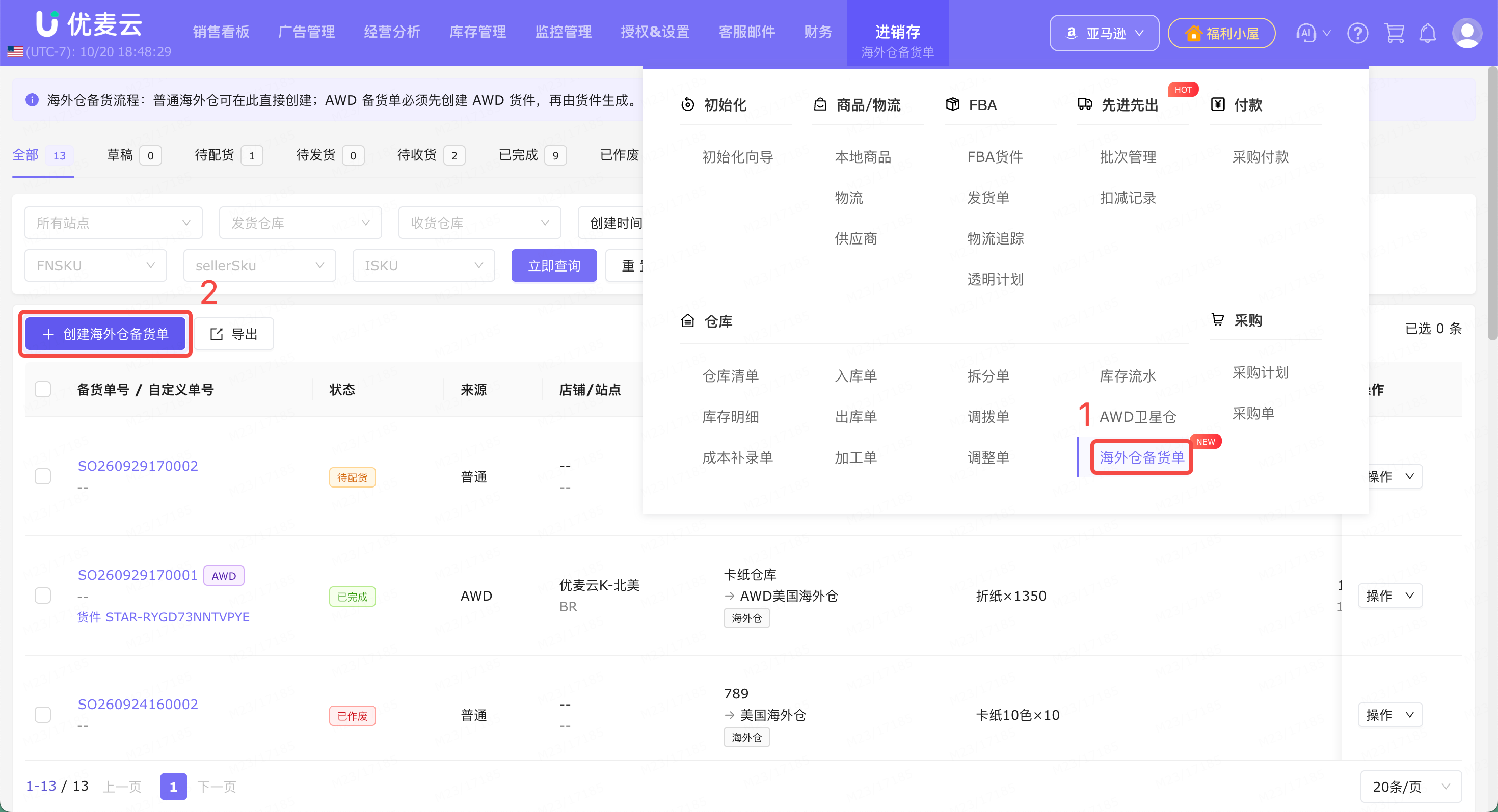This screenshot has height=812, width=1498.
Task: Check the box for order SO260929170002
Action: pos(43,476)
